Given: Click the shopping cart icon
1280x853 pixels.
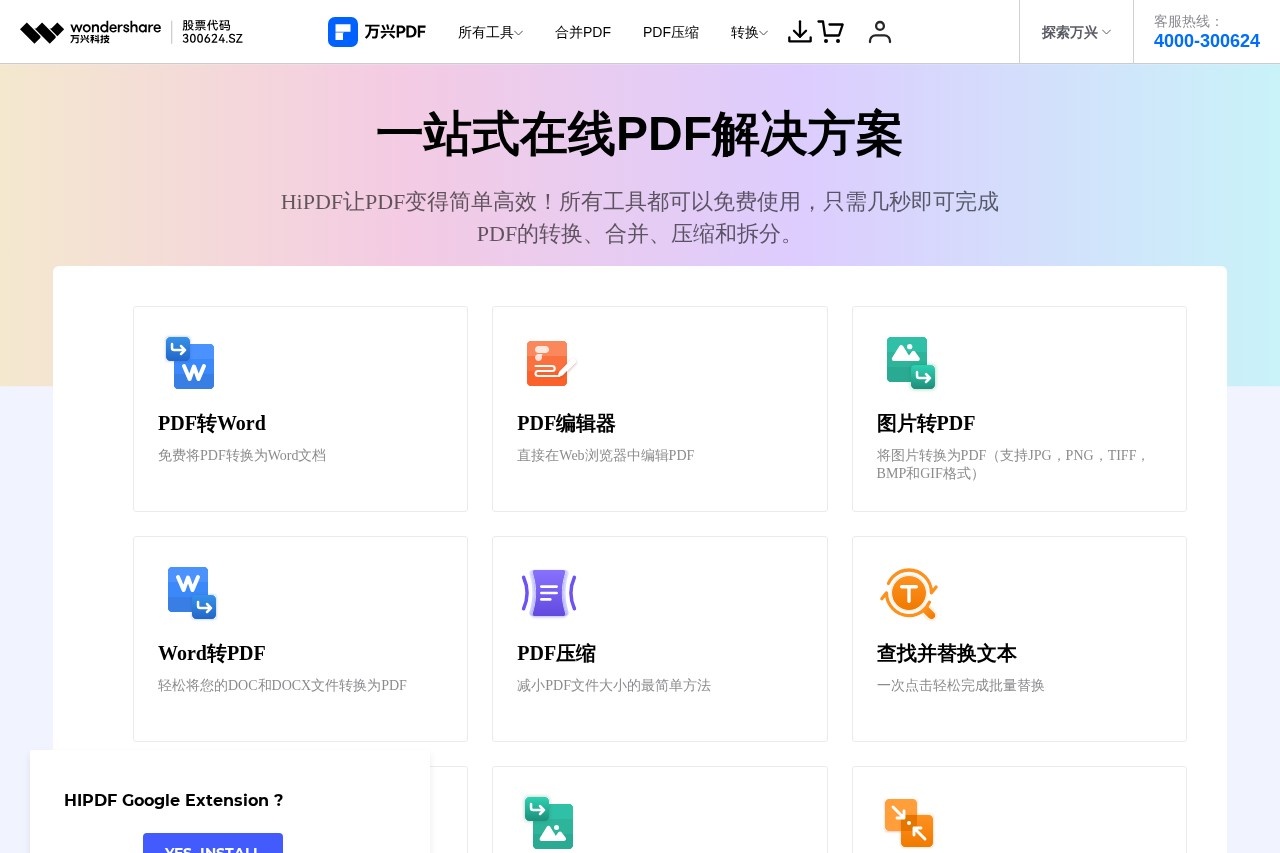Looking at the screenshot, I should 831,32.
